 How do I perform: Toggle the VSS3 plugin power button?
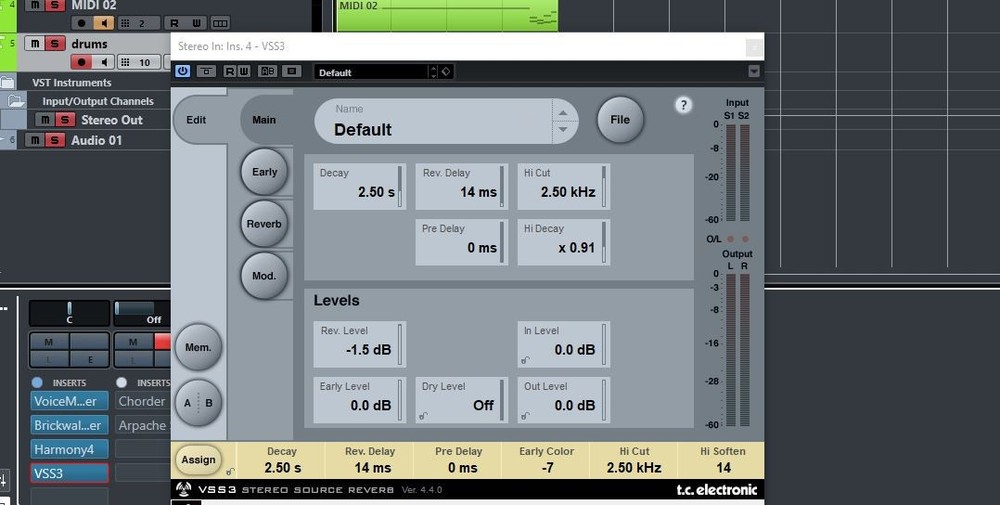pyautogui.click(x=182, y=71)
